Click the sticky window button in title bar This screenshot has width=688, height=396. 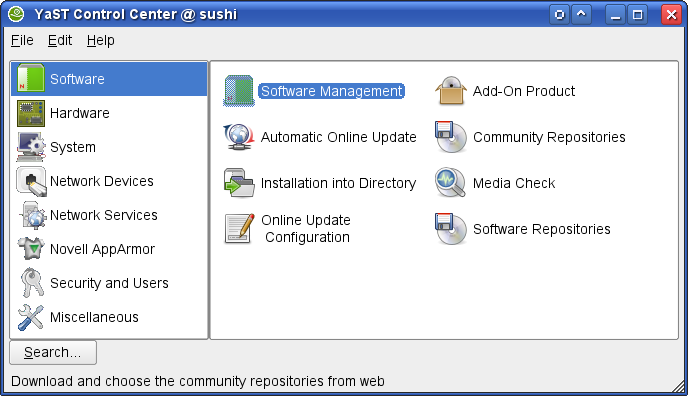[x=559, y=14]
